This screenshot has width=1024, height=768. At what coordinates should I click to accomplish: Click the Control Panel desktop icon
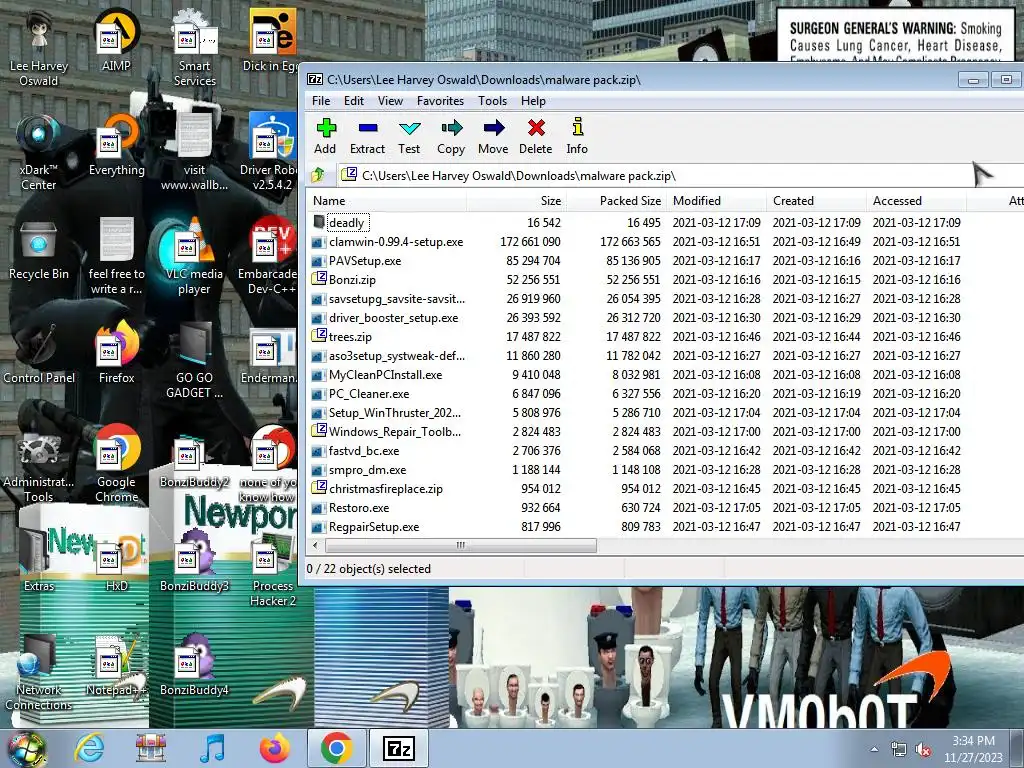(39, 353)
